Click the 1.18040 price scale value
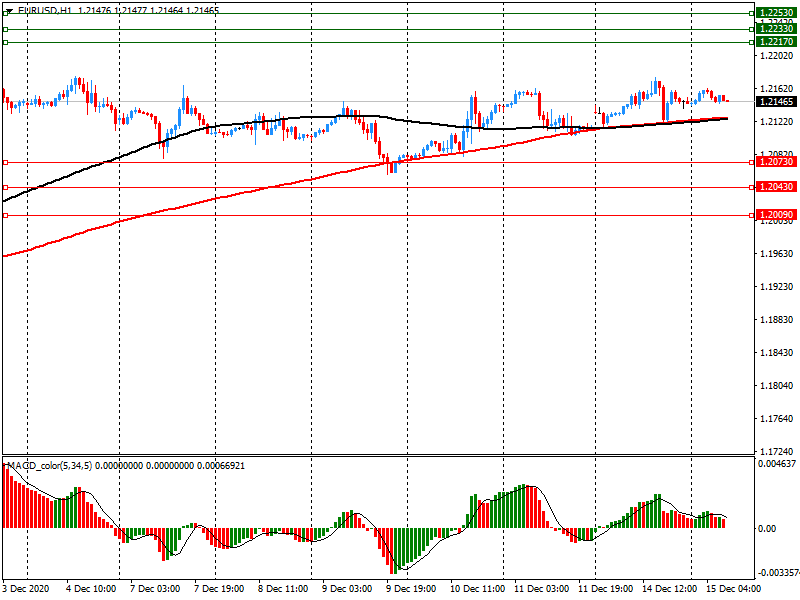Image resolution: width=800 pixels, height=600 pixels. pyautogui.click(x=776, y=386)
